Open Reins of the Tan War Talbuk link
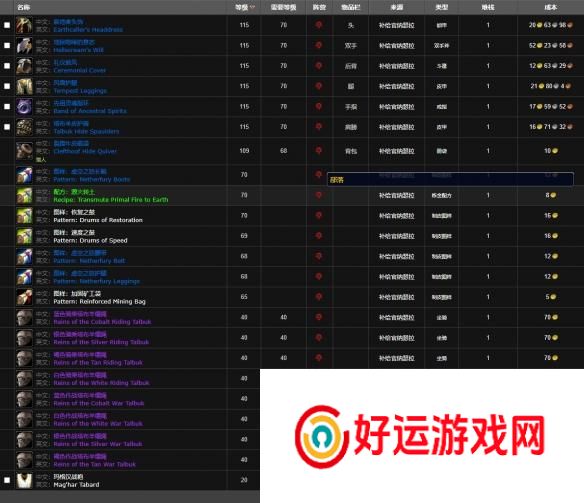This screenshot has width=584, height=503. (x=95, y=464)
